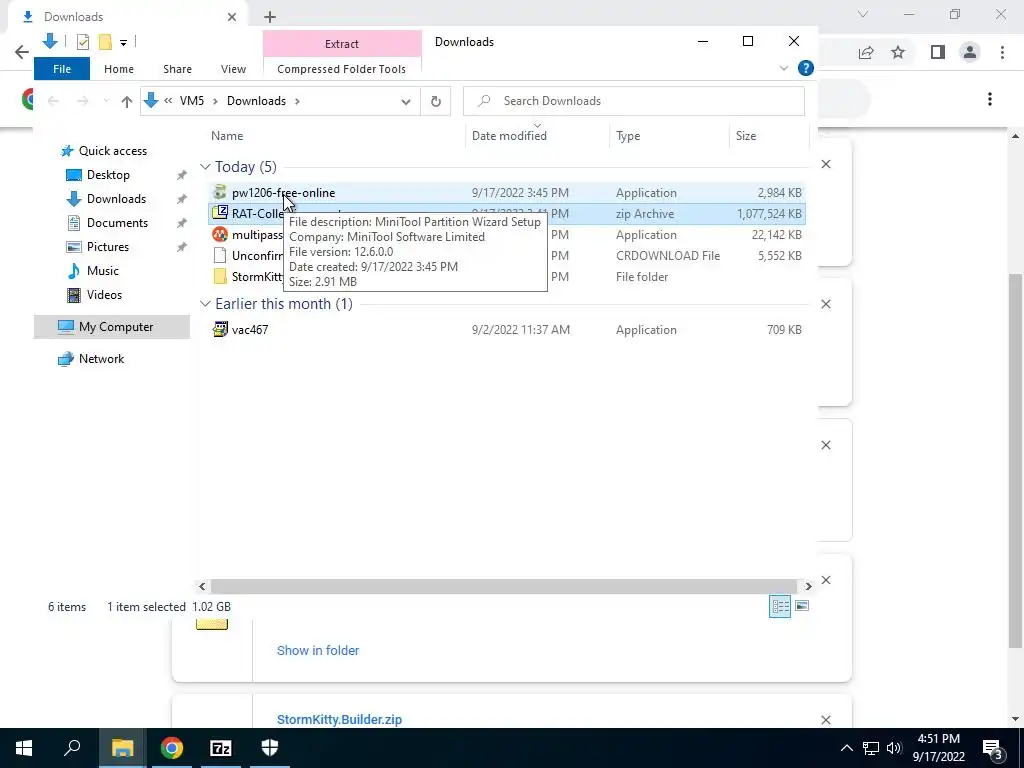Show hidden system tray icons
Viewport: 1024px width, 768px height.
click(x=846, y=748)
